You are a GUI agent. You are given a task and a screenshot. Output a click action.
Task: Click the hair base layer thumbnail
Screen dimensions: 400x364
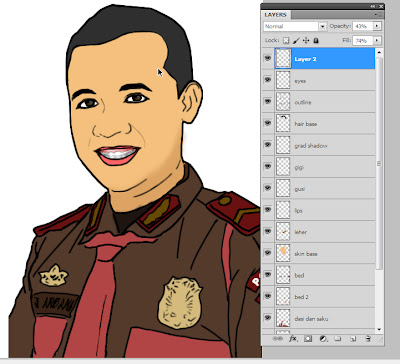[x=283, y=123]
